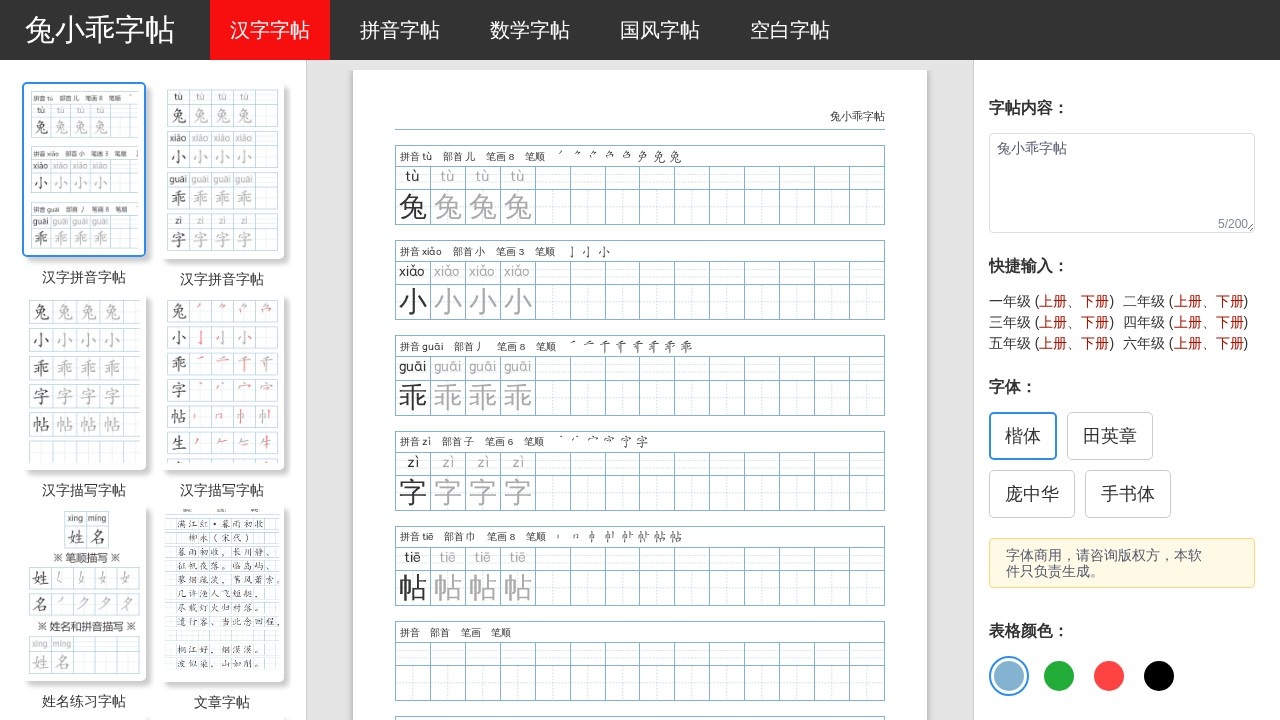Select the 庞中华 font style

(1031, 493)
